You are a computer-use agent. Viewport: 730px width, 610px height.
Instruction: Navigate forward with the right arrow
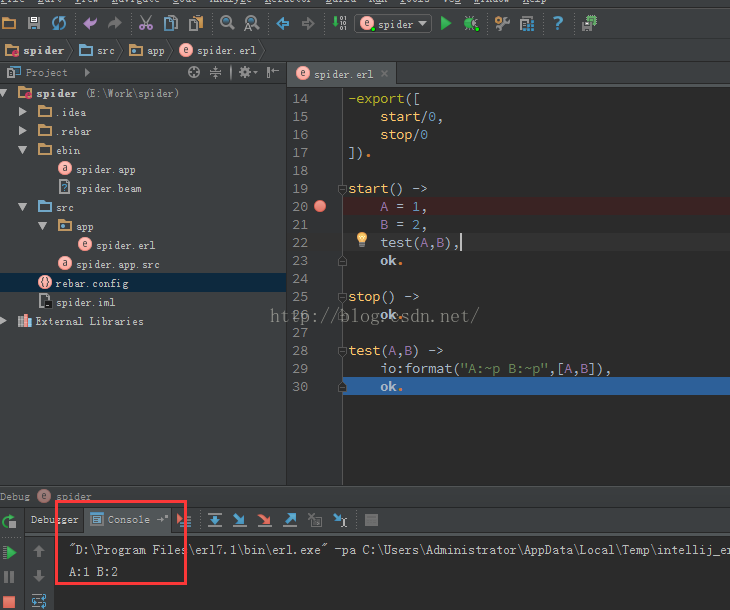click(308, 23)
